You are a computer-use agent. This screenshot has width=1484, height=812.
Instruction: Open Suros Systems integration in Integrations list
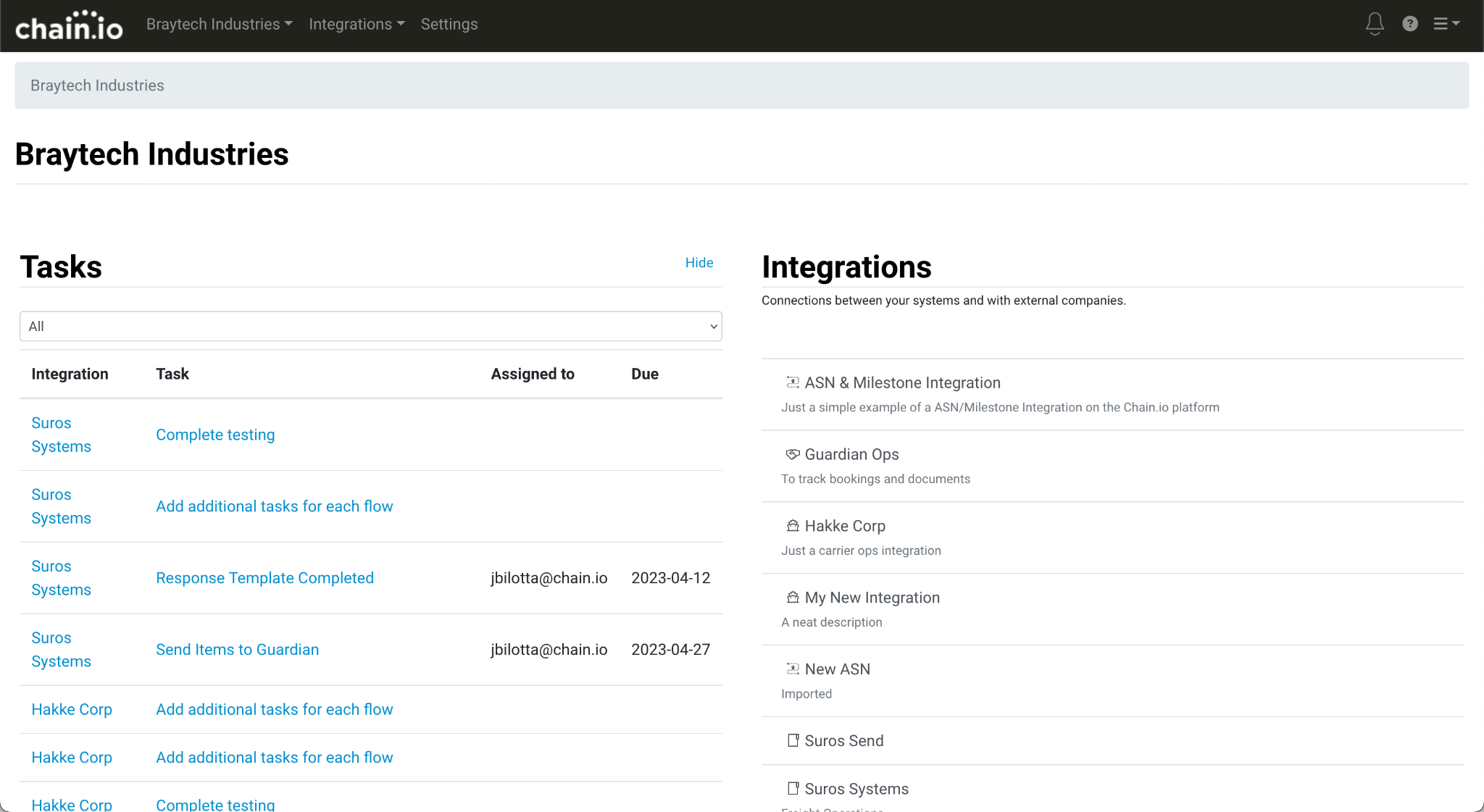point(856,788)
